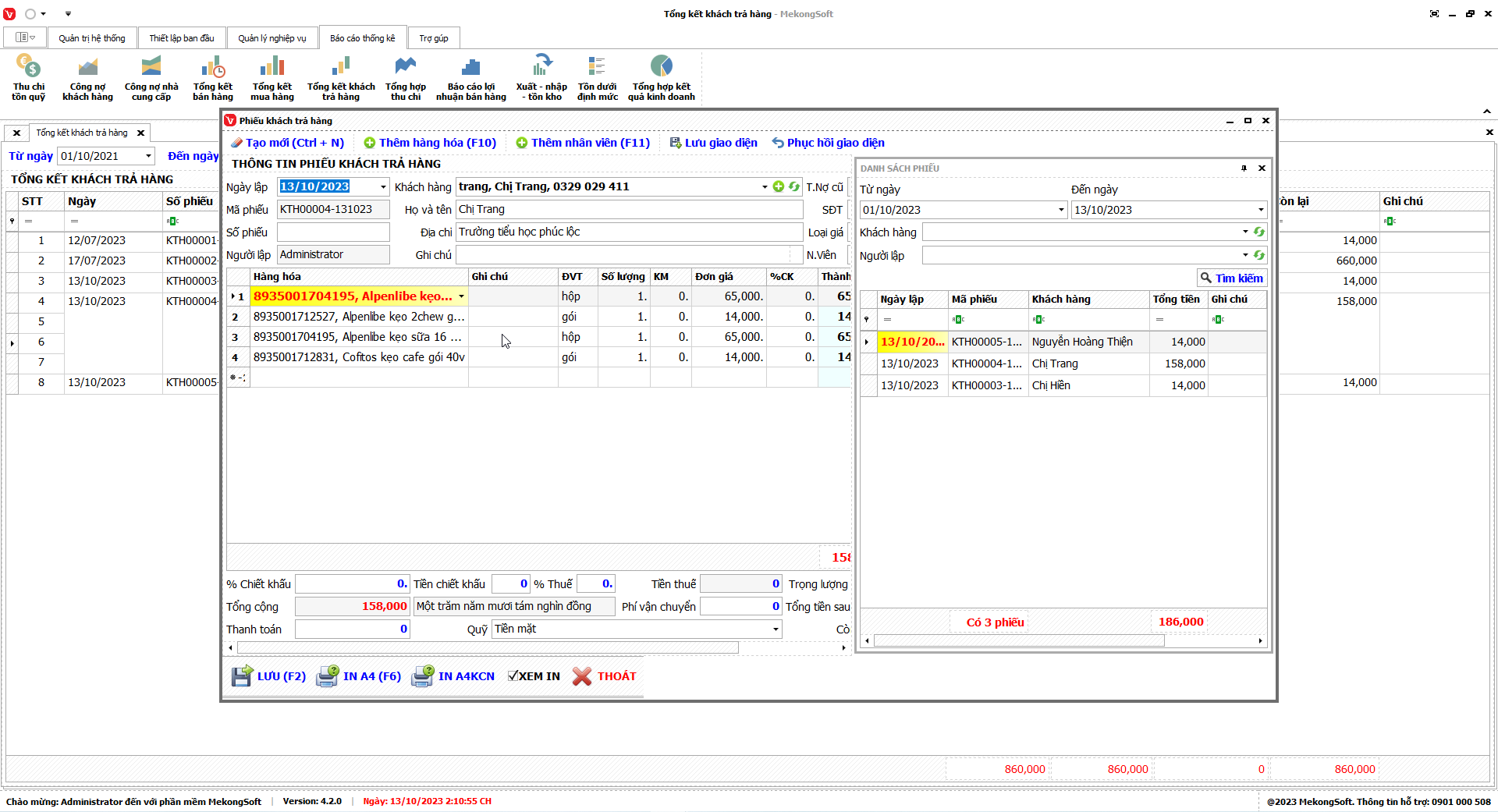Refresh the Người lập filter list
The height and width of the screenshot is (812, 1498).
coord(1258,255)
